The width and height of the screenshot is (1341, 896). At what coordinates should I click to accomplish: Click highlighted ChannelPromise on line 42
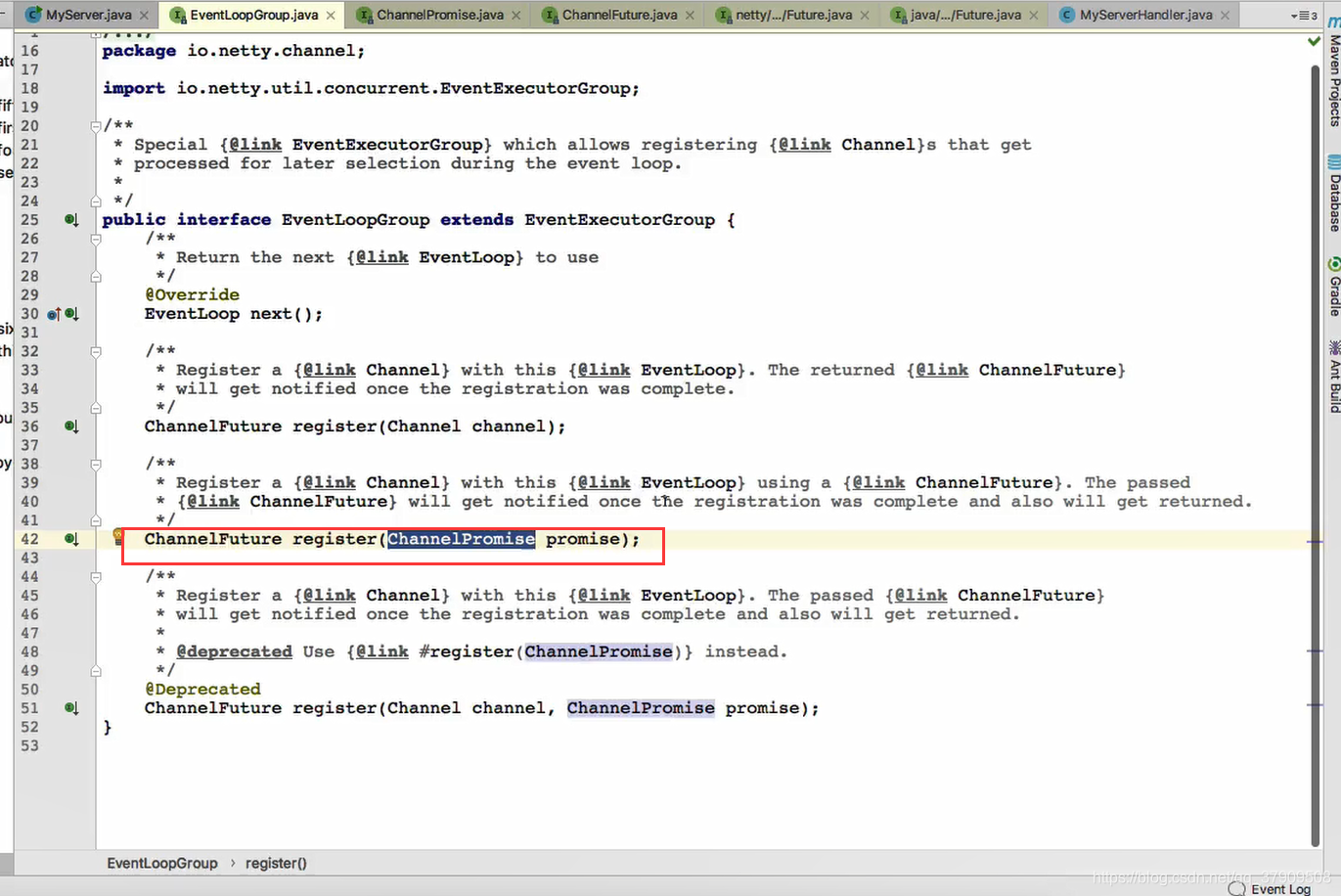coord(462,539)
